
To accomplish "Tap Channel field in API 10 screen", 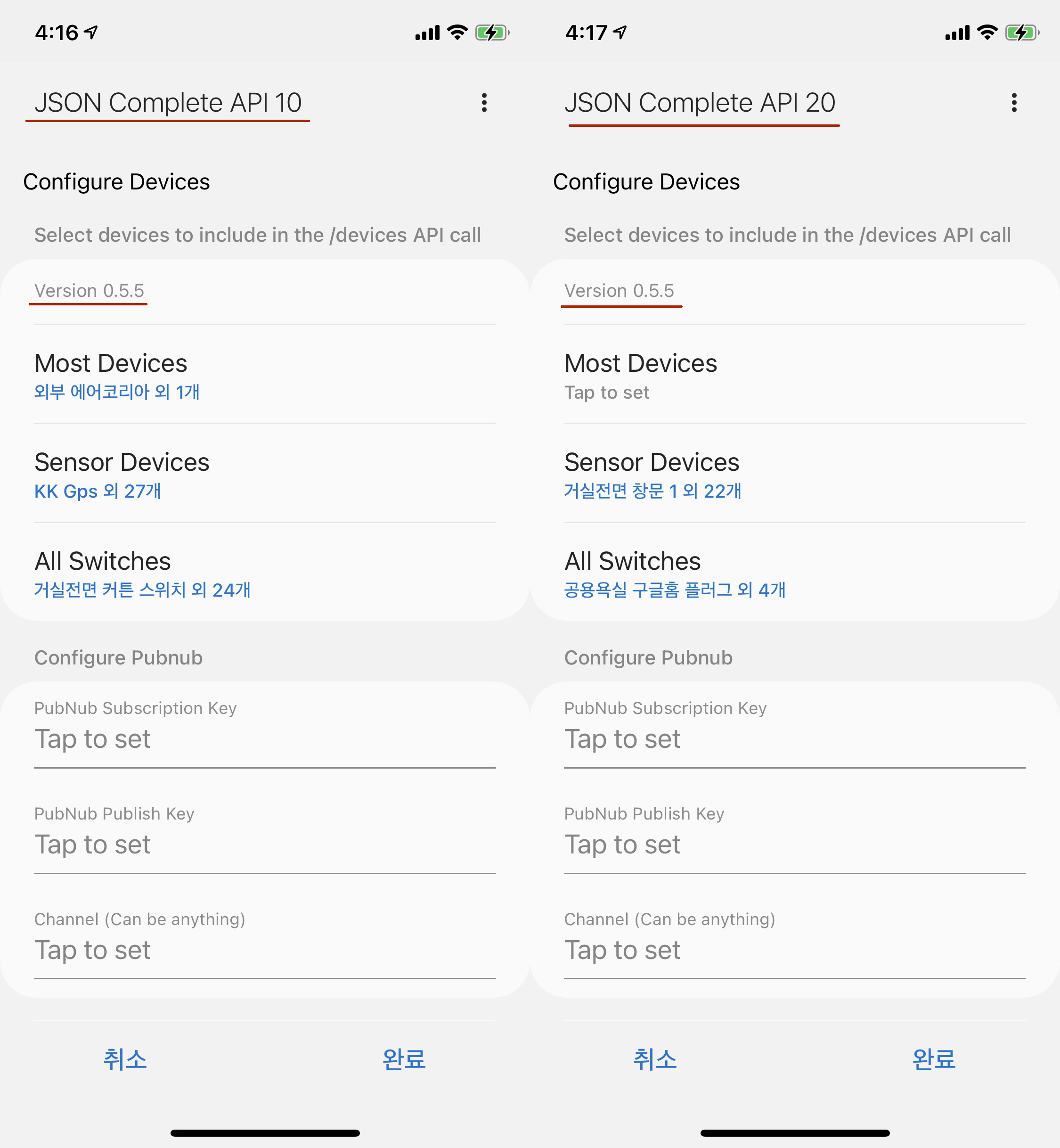I will 264,949.
